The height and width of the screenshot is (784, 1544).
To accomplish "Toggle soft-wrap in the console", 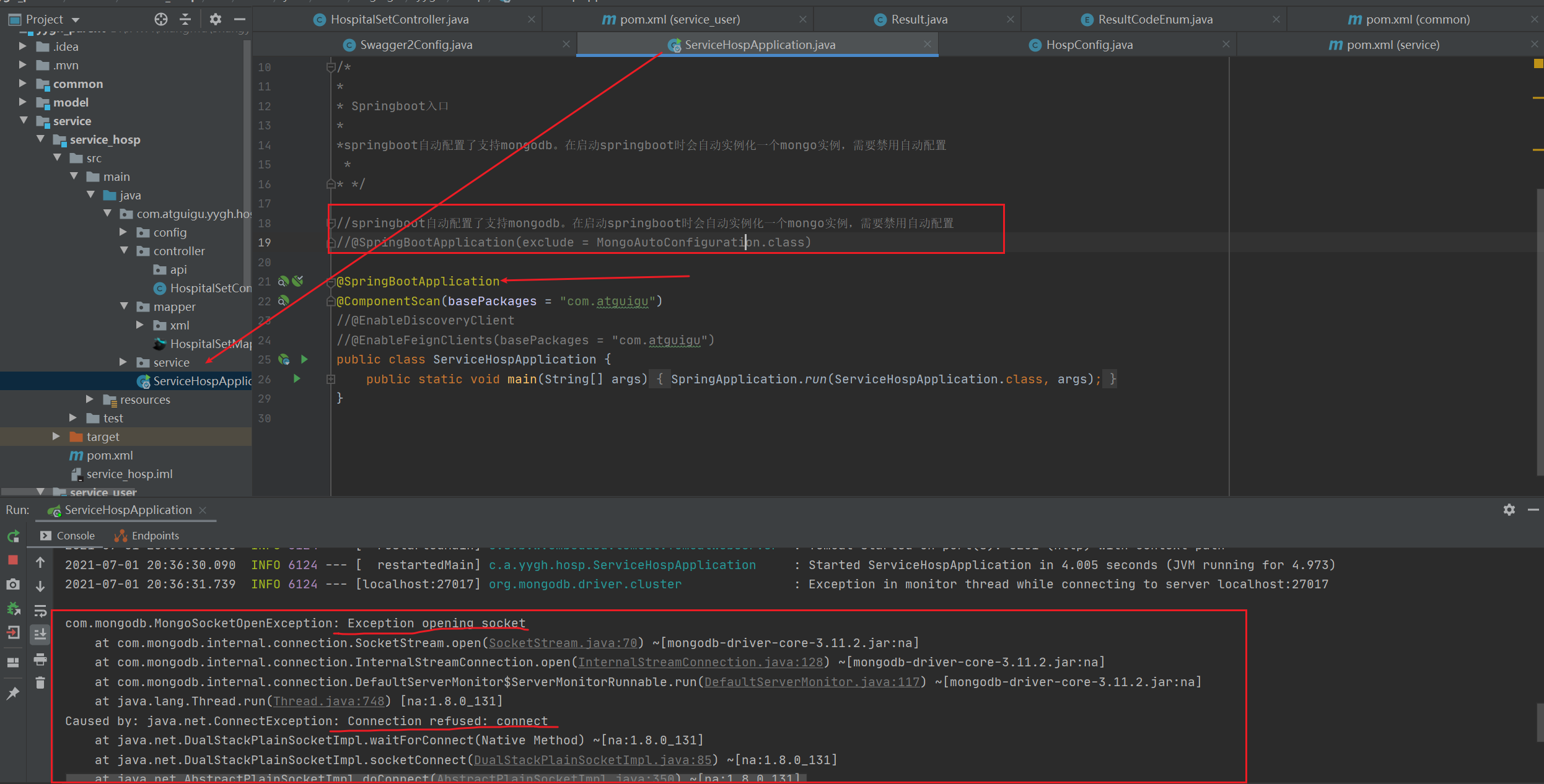I will pos(40,611).
